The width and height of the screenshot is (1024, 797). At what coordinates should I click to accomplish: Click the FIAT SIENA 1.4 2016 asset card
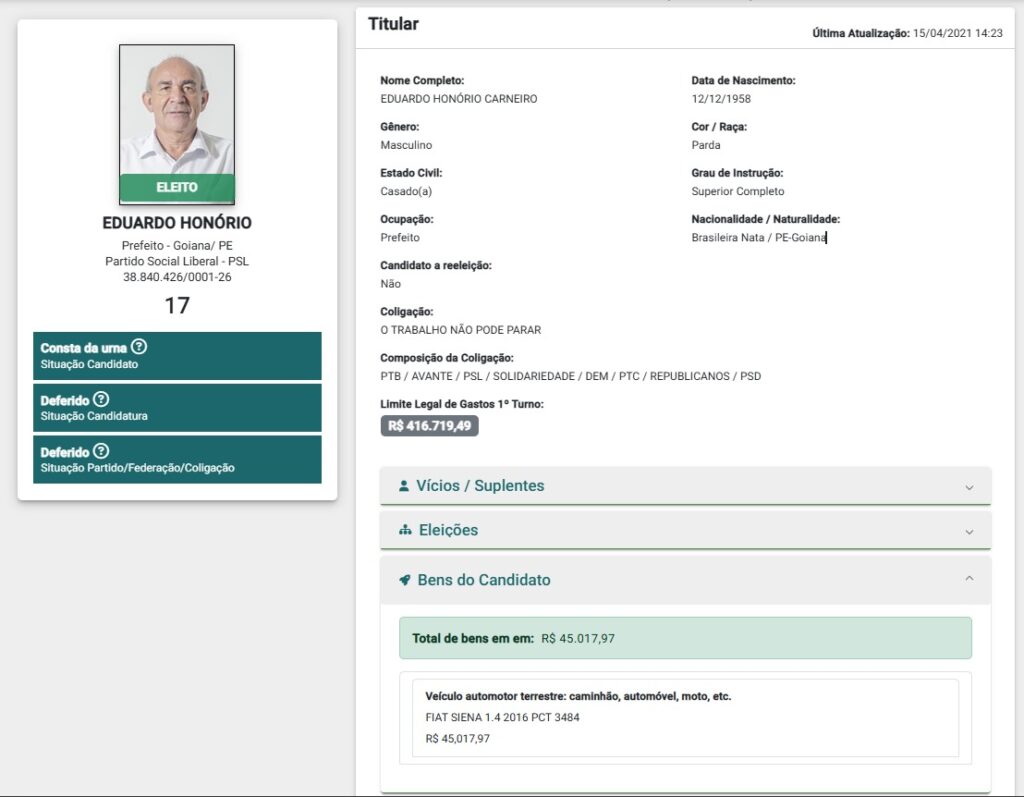(685, 718)
